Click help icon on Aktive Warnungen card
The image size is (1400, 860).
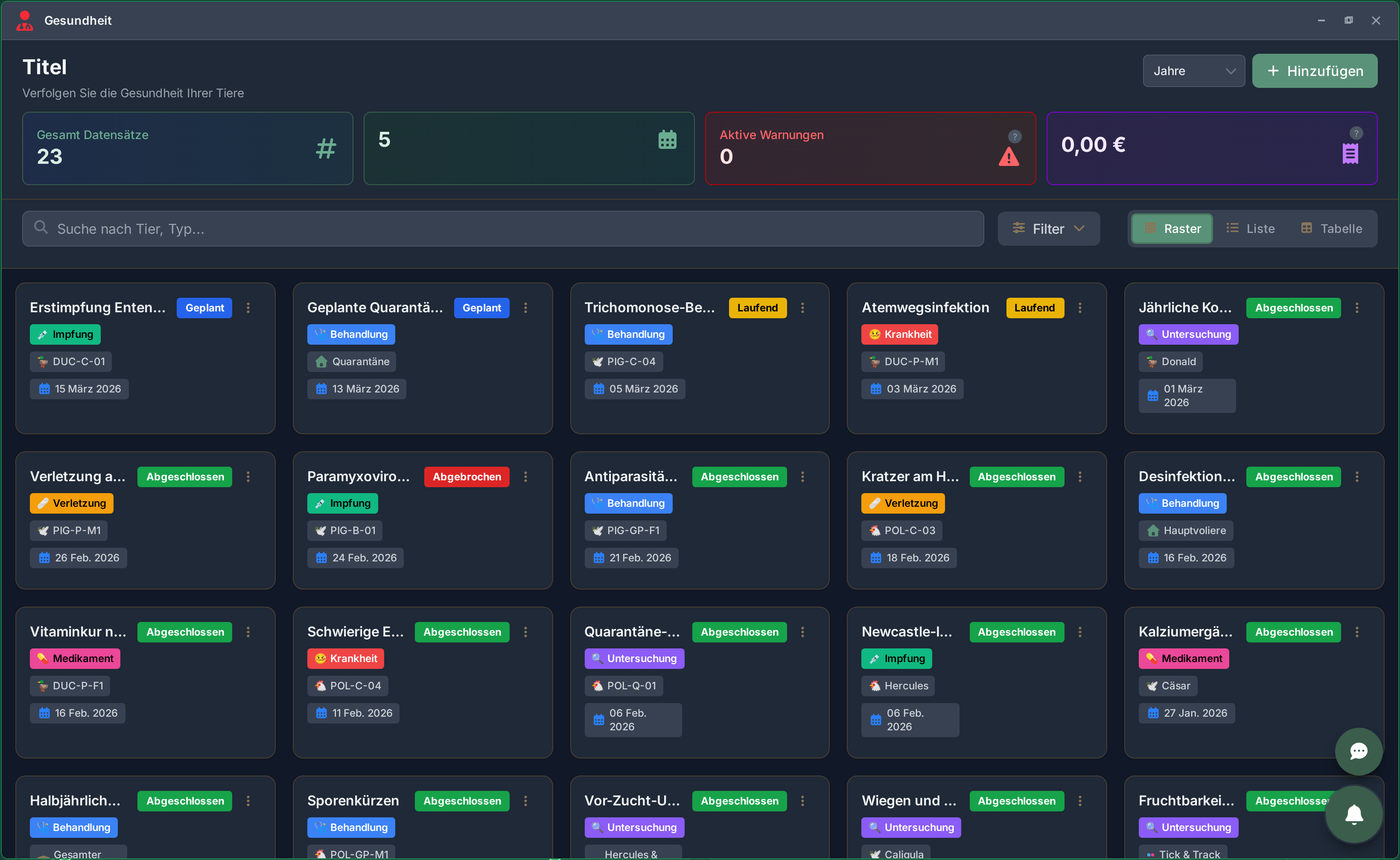1014,137
